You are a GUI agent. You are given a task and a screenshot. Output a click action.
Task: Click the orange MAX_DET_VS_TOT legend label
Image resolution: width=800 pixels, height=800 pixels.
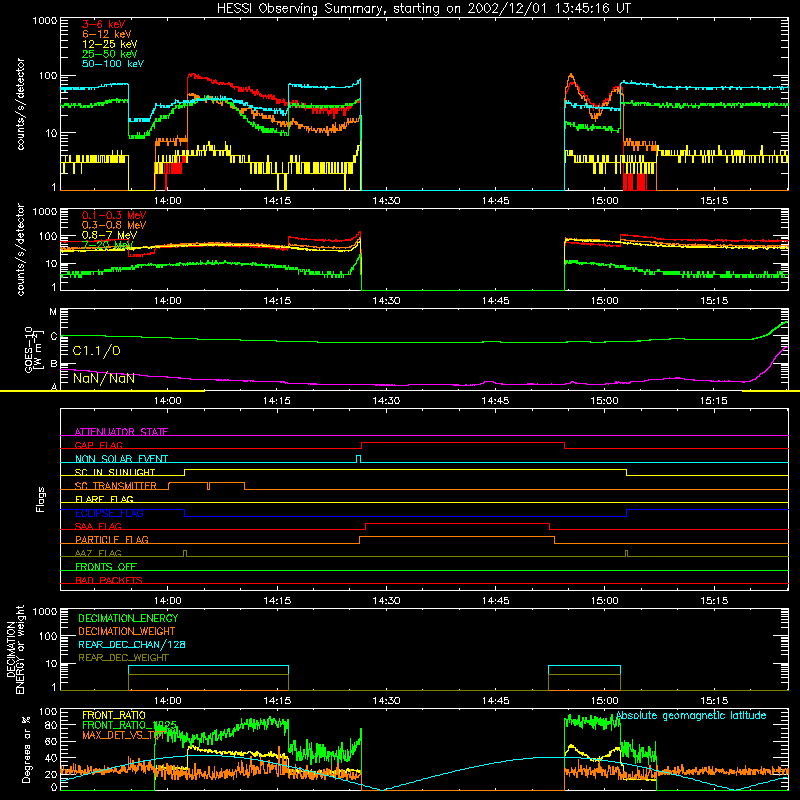tap(123, 735)
